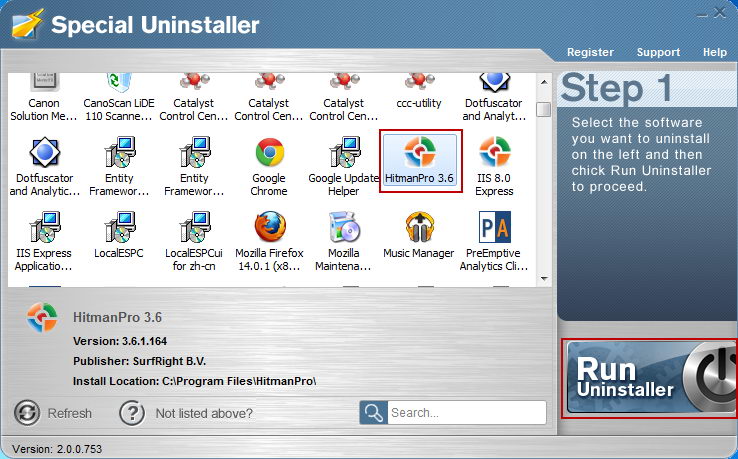Click the Music Manager headphones icon
This screenshot has width=738, height=459.
click(419, 227)
